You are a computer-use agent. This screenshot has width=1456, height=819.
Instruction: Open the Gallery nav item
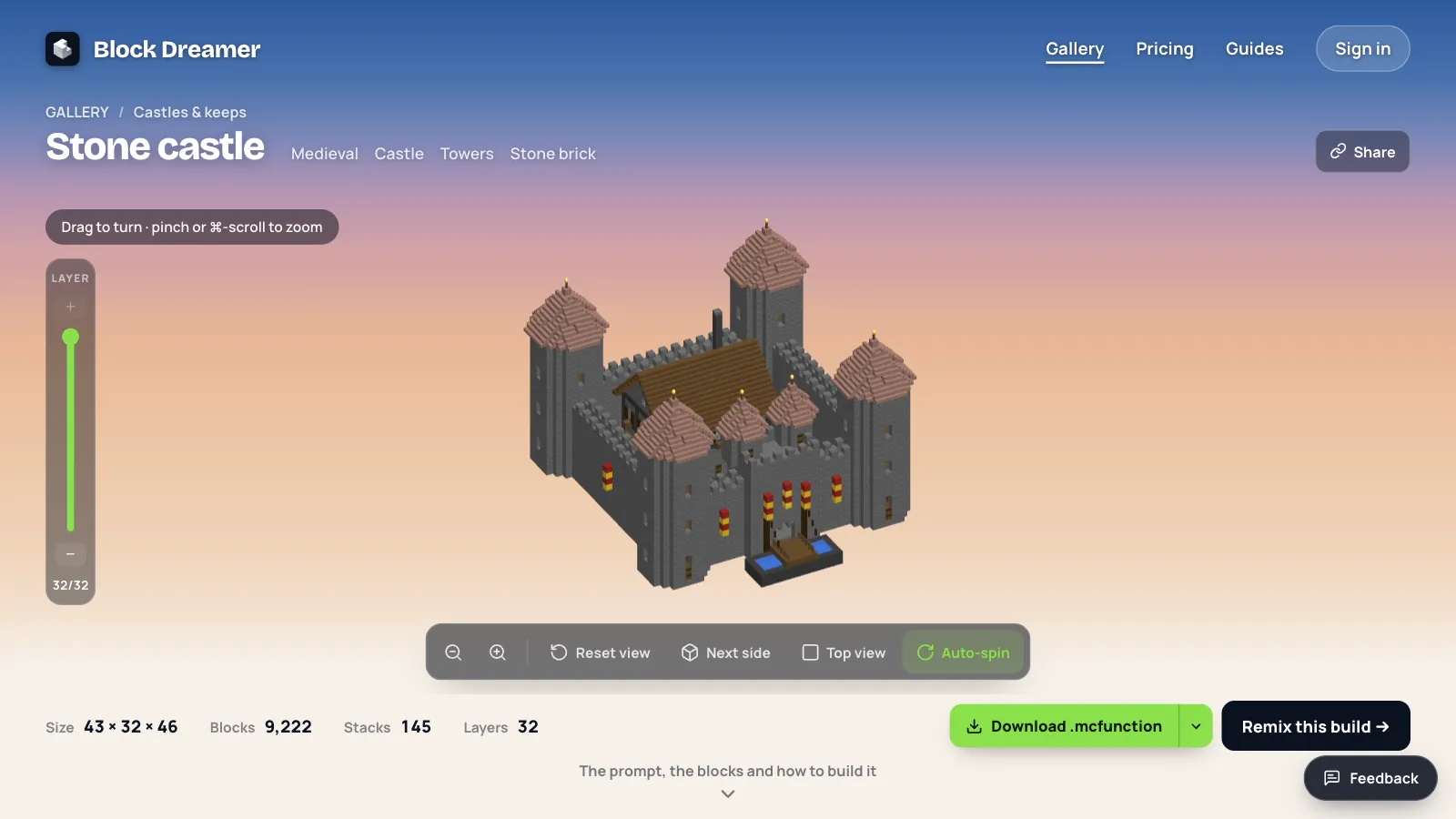click(1075, 49)
